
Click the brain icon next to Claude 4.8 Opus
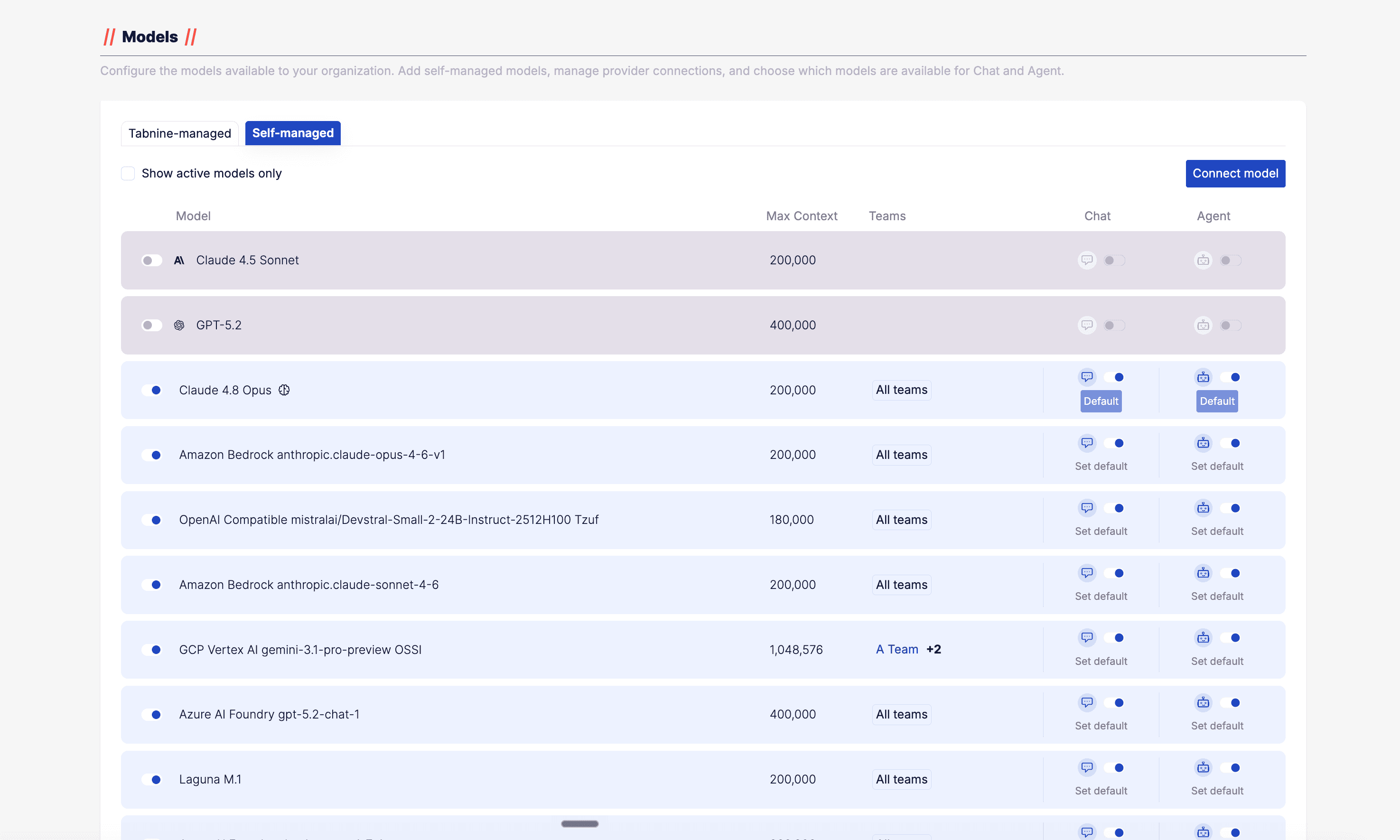pyautogui.click(x=284, y=390)
